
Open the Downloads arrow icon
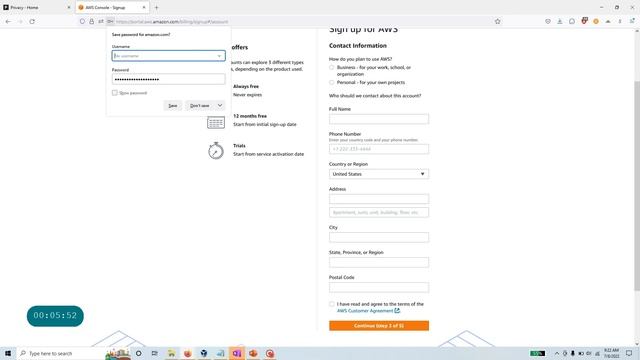tap(560, 22)
